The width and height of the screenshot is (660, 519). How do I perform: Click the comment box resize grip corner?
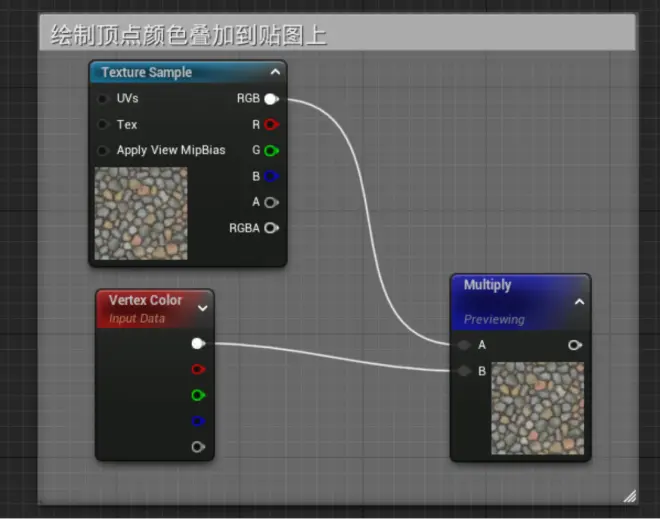(630, 496)
